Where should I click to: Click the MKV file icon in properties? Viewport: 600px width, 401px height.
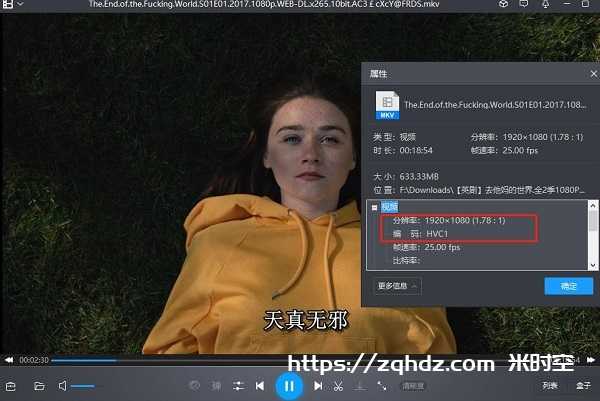pos(387,105)
